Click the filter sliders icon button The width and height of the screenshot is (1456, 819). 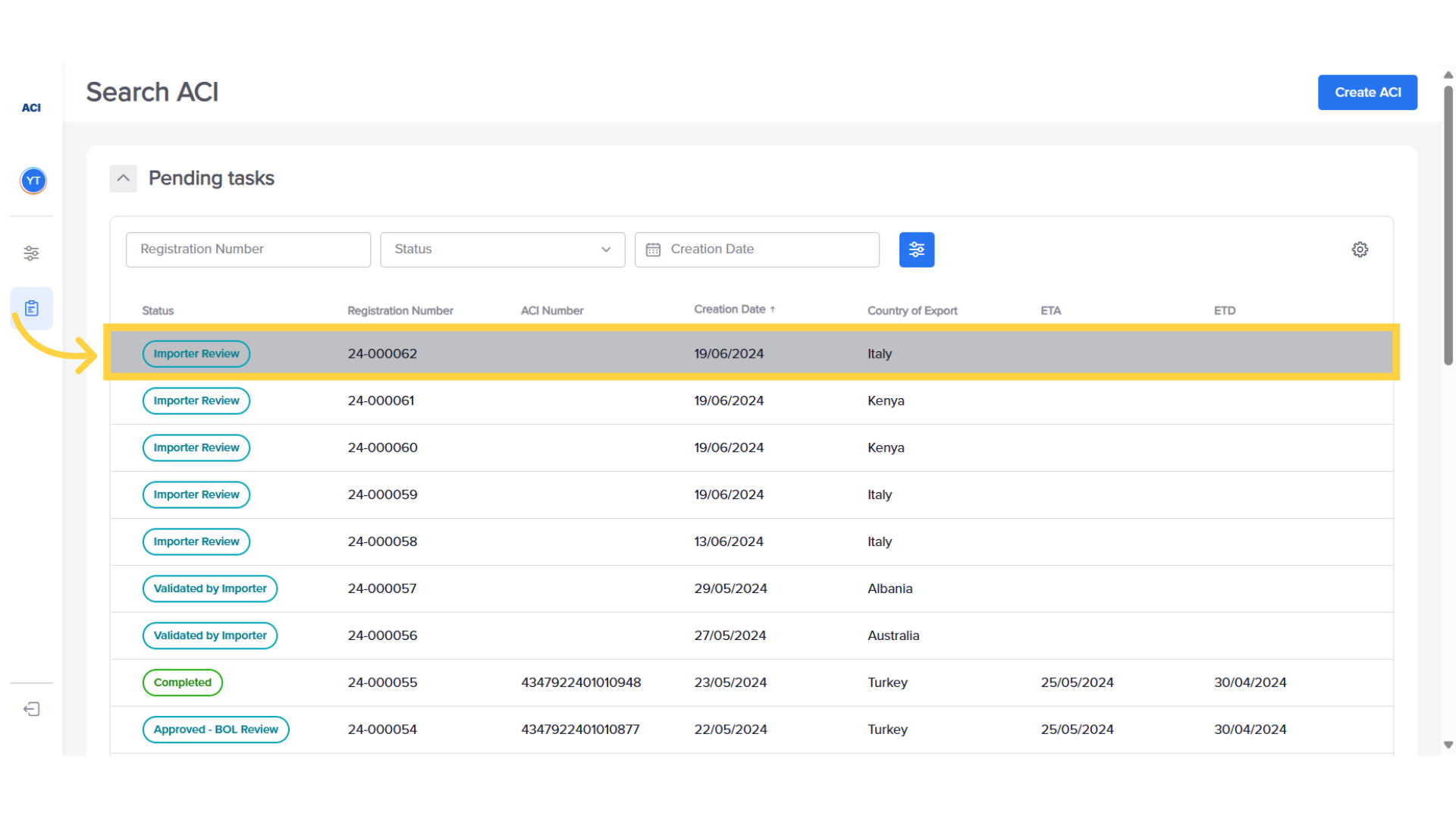(915, 249)
